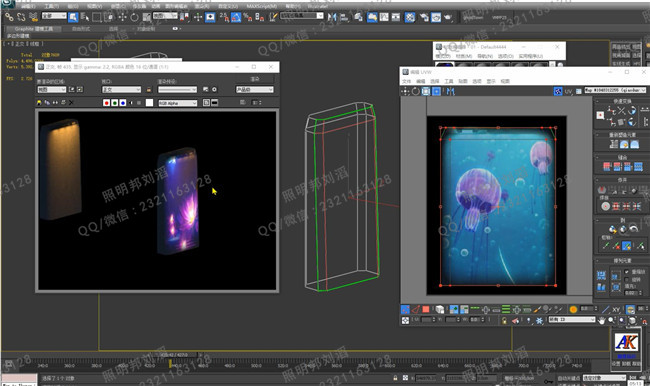Toggle the Angle Snap icon
The image size is (650, 386).
(236, 17)
